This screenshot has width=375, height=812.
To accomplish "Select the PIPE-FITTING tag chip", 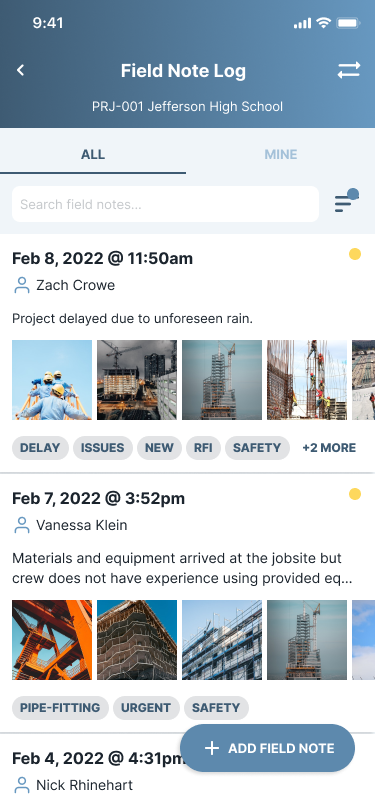I will [61, 708].
